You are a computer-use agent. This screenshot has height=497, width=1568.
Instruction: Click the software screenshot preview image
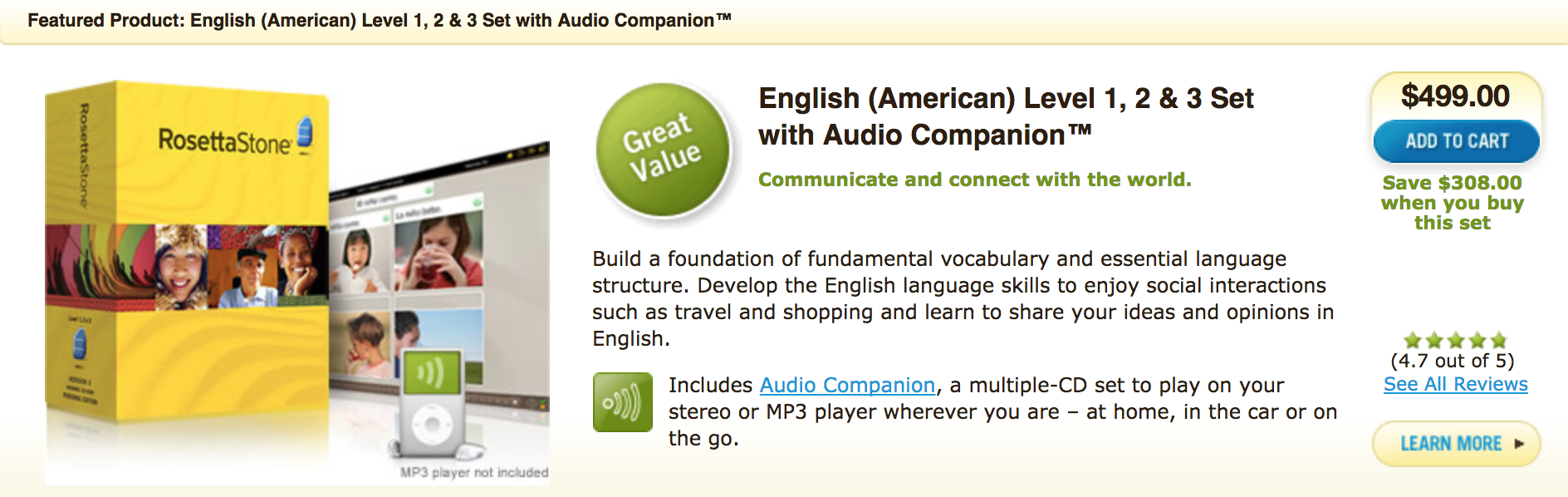[x=439, y=283]
